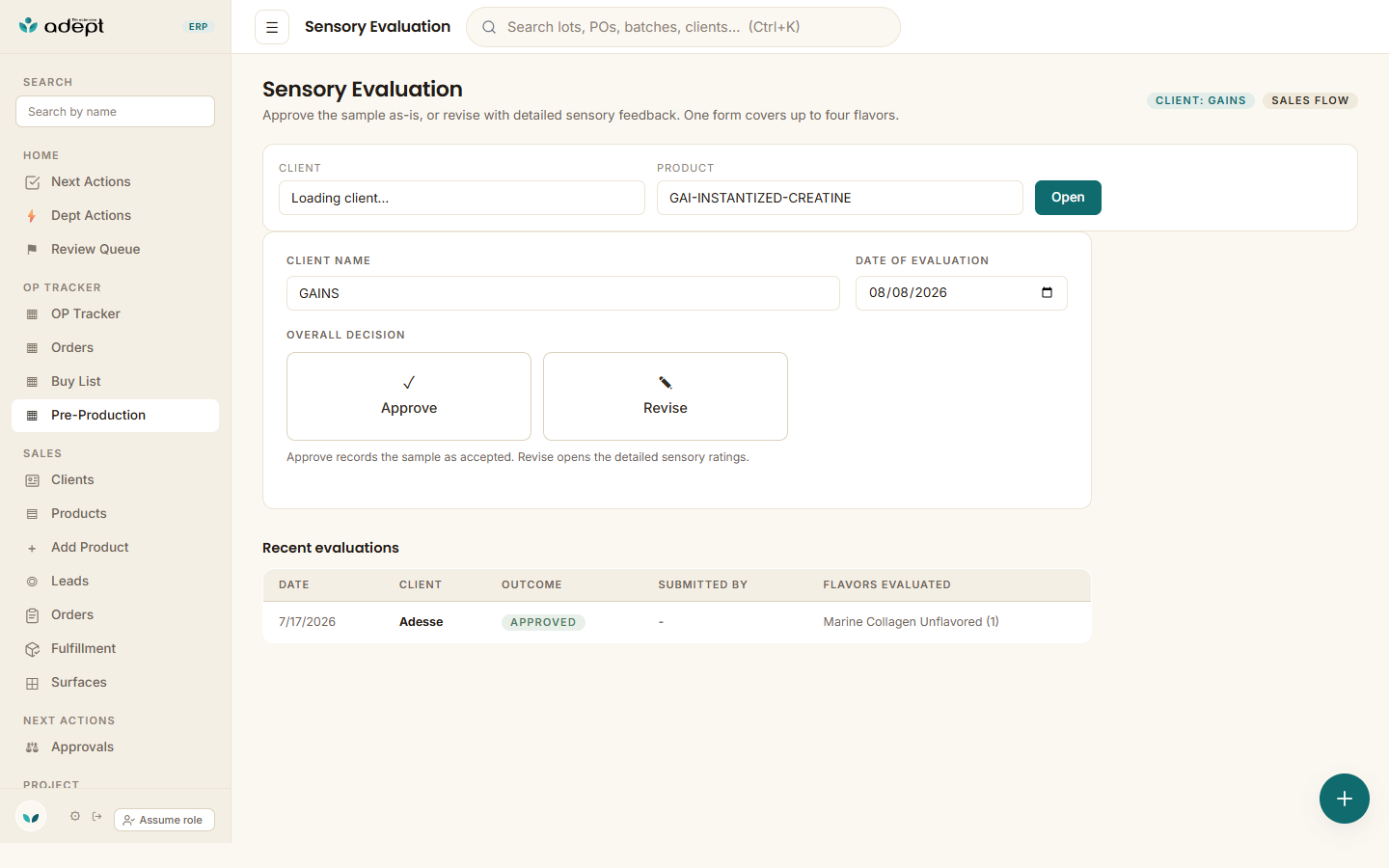Click the logout arrow icon

point(96,817)
